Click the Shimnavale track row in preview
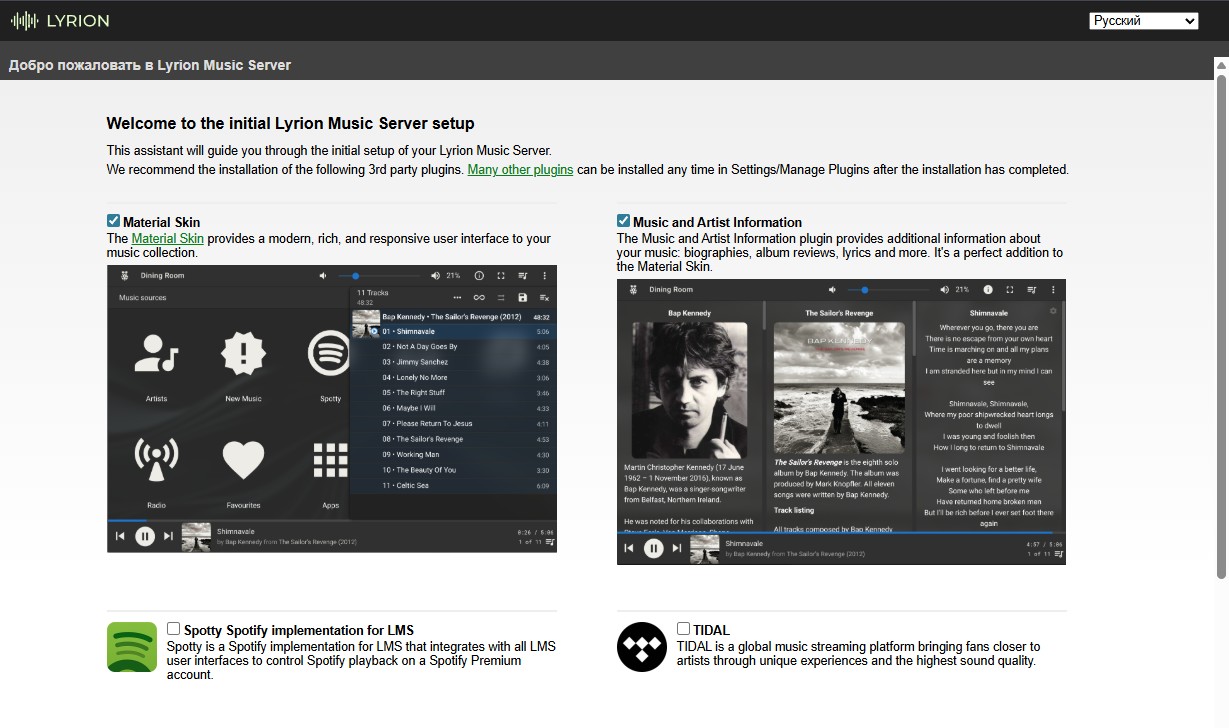The width and height of the screenshot is (1229, 728). point(450,331)
